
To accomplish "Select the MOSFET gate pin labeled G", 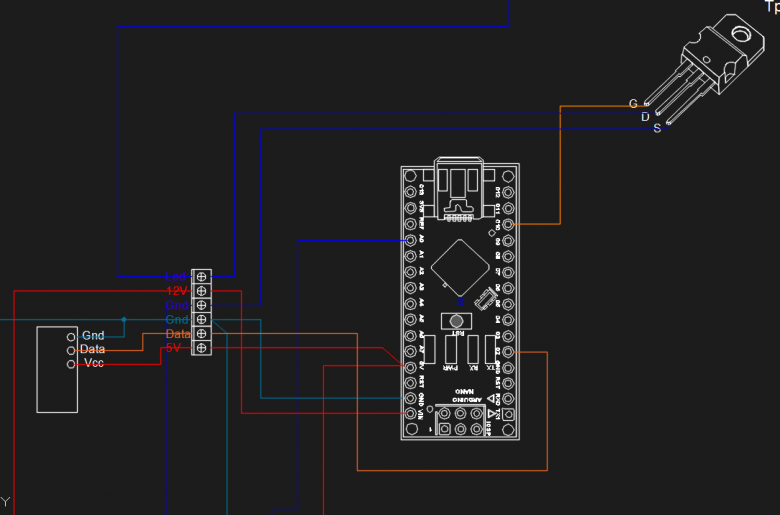I will click(647, 103).
